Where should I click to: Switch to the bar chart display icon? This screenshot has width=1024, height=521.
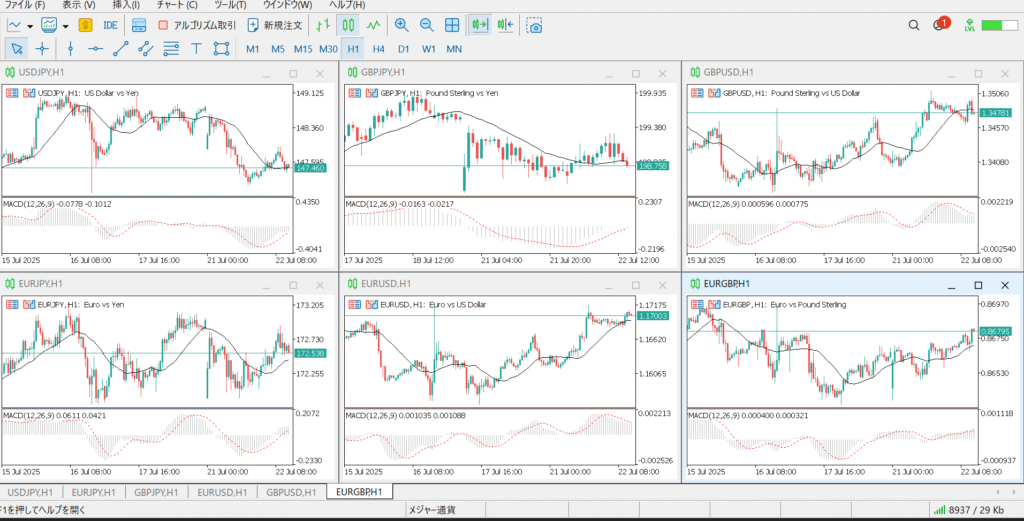tap(323, 25)
